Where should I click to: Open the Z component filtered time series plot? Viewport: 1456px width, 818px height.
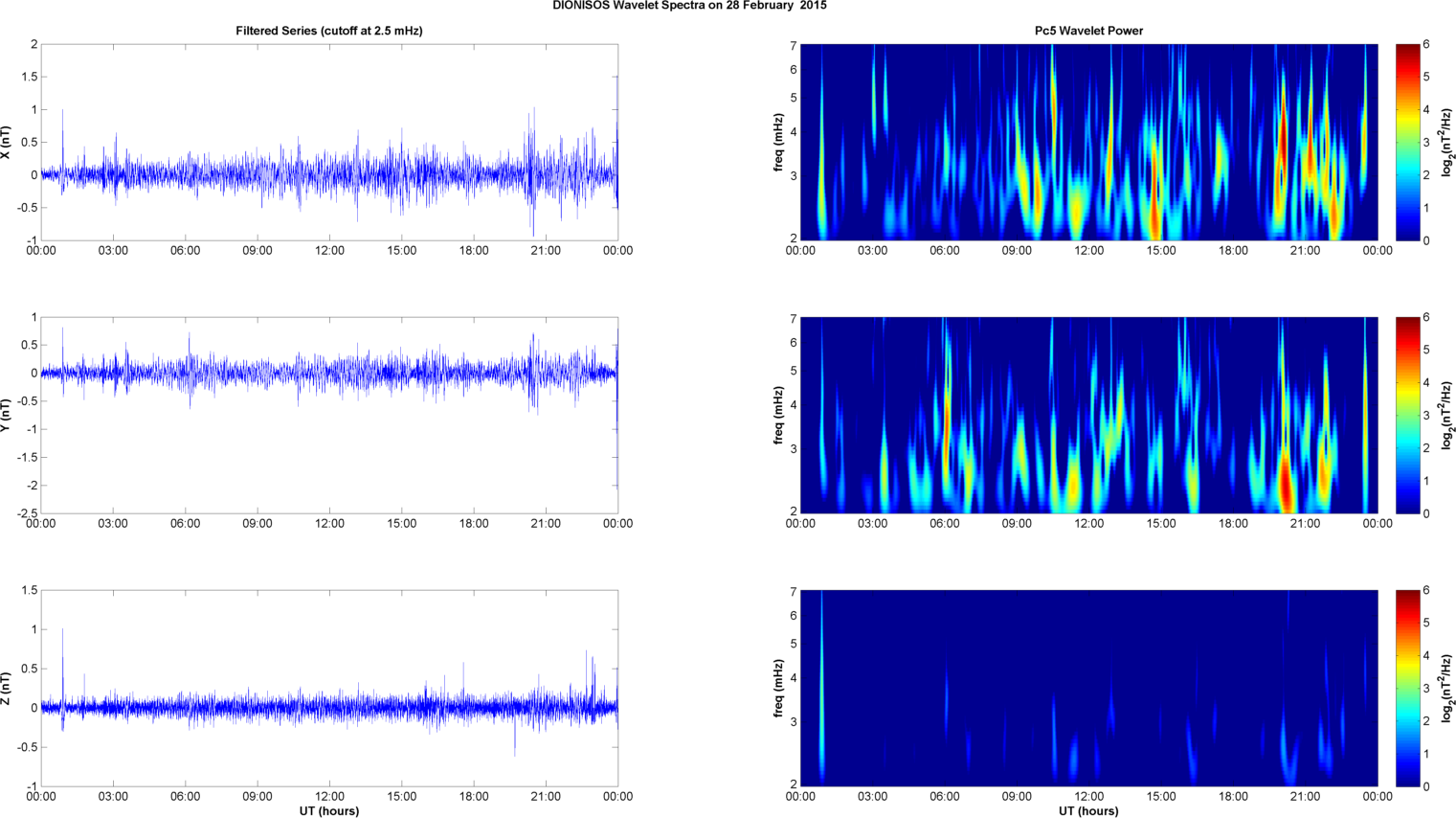pyautogui.click(x=329, y=688)
